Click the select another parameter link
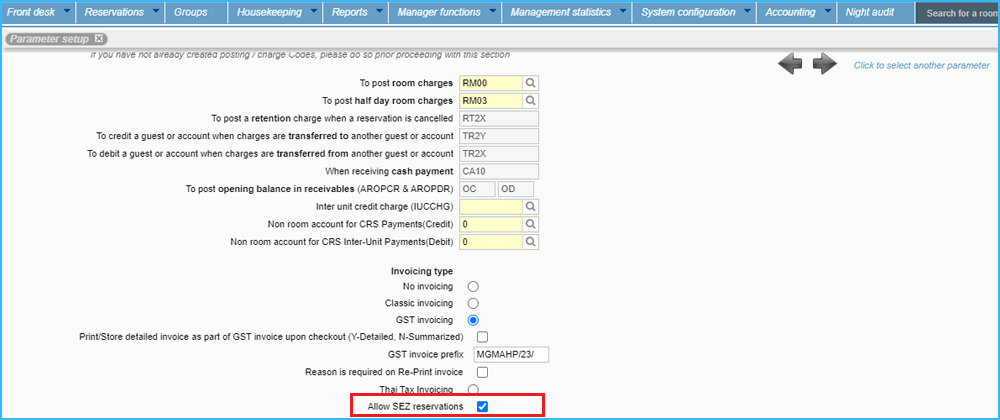Image resolution: width=1000 pixels, height=420 pixels. click(921, 65)
